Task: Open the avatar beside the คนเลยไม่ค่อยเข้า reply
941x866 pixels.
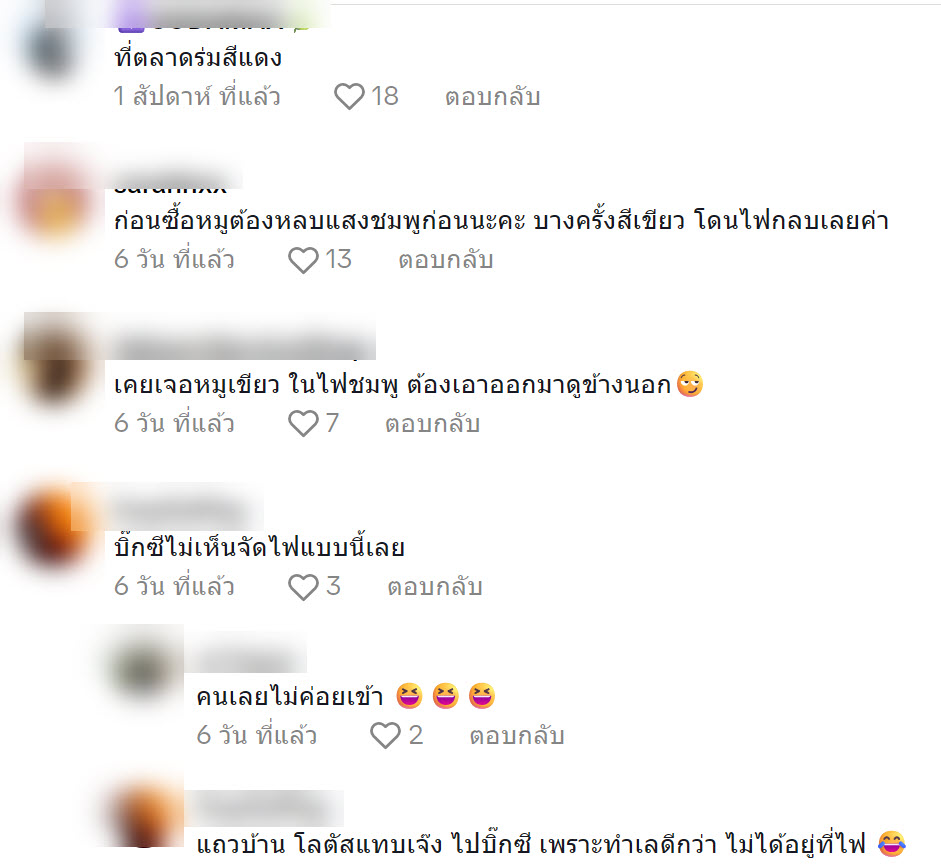Action: click(x=144, y=666)
